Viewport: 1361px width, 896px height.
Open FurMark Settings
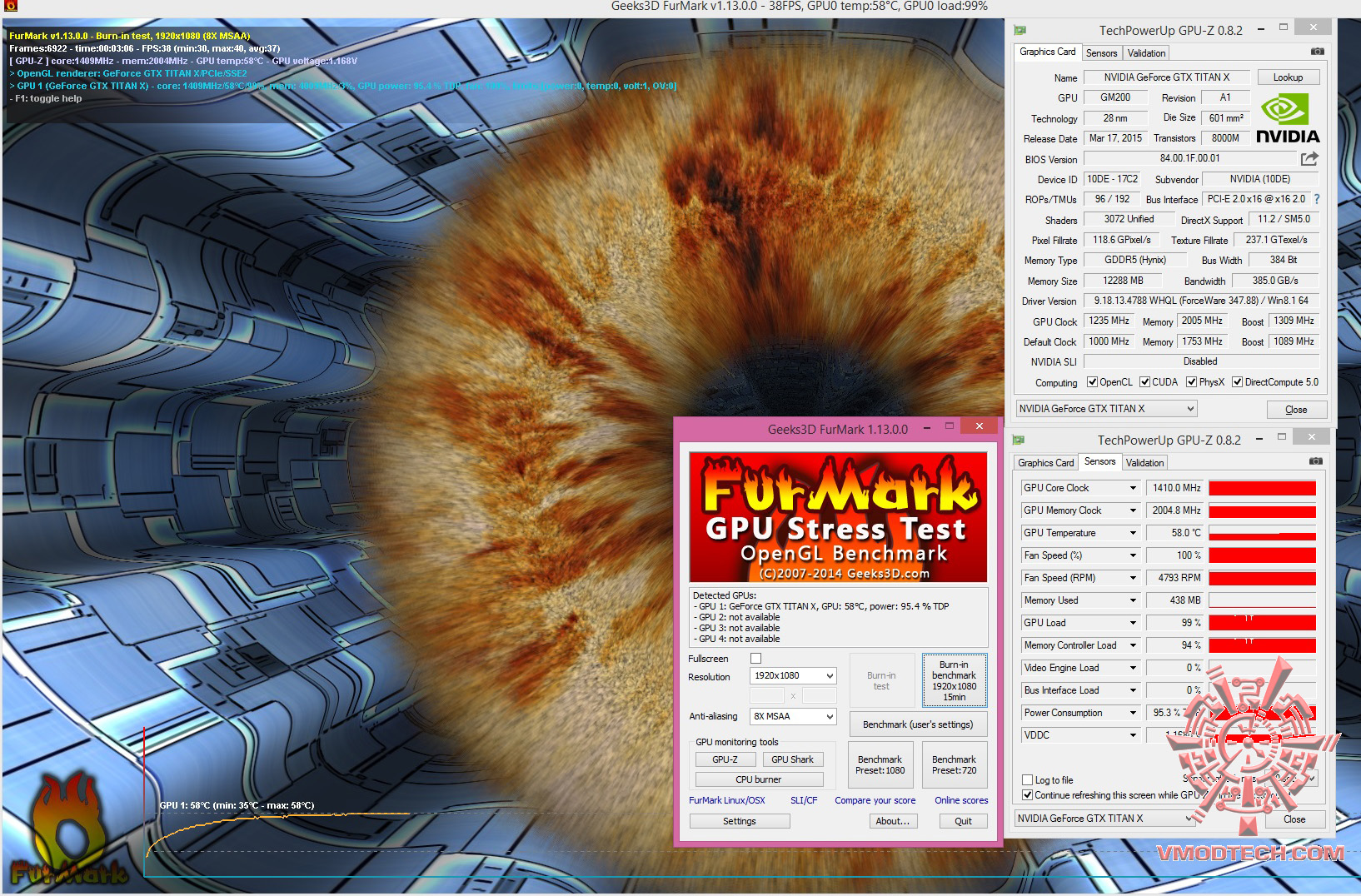point(740,821)
